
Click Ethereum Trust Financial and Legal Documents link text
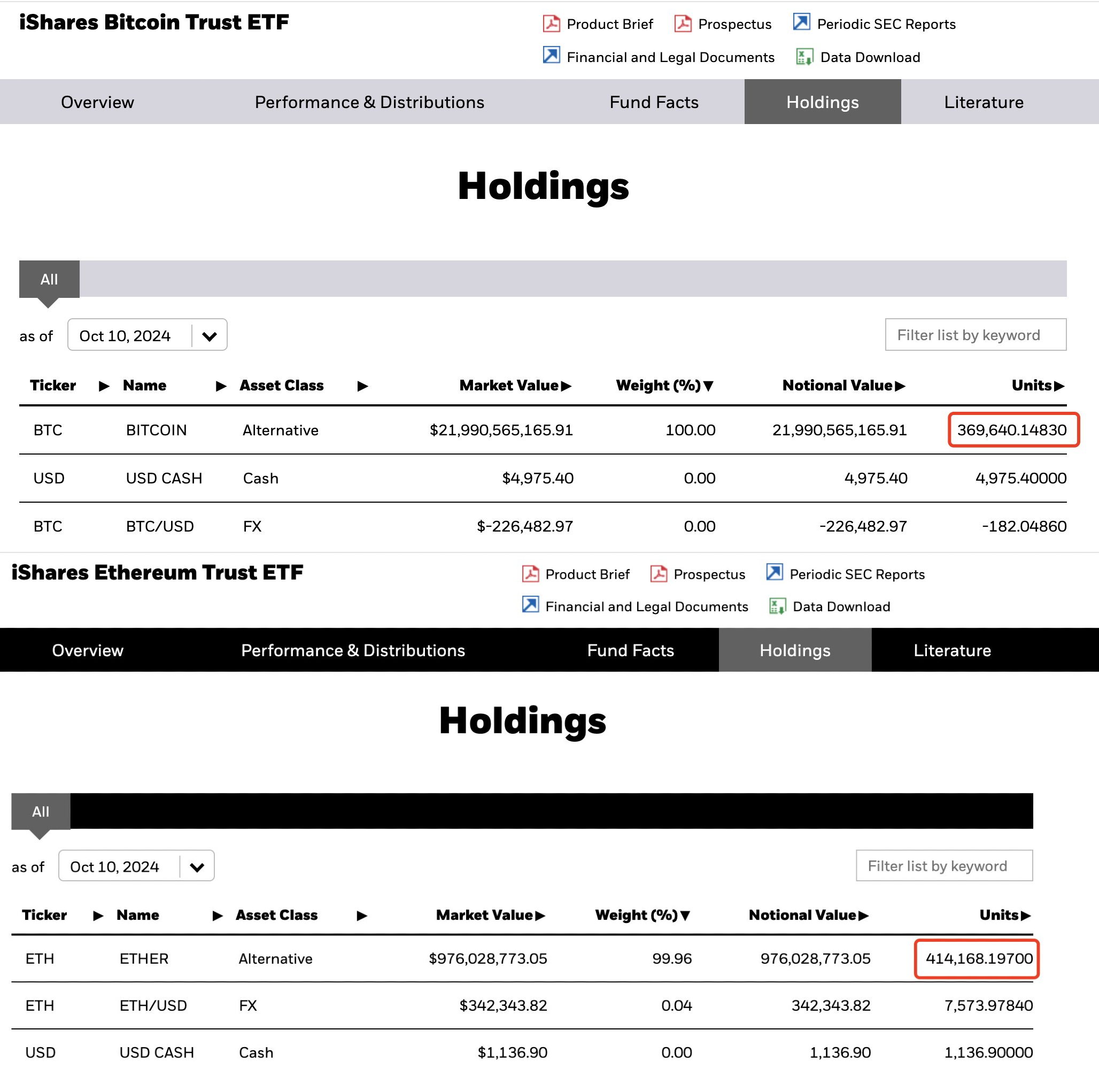tap(647, 606)
